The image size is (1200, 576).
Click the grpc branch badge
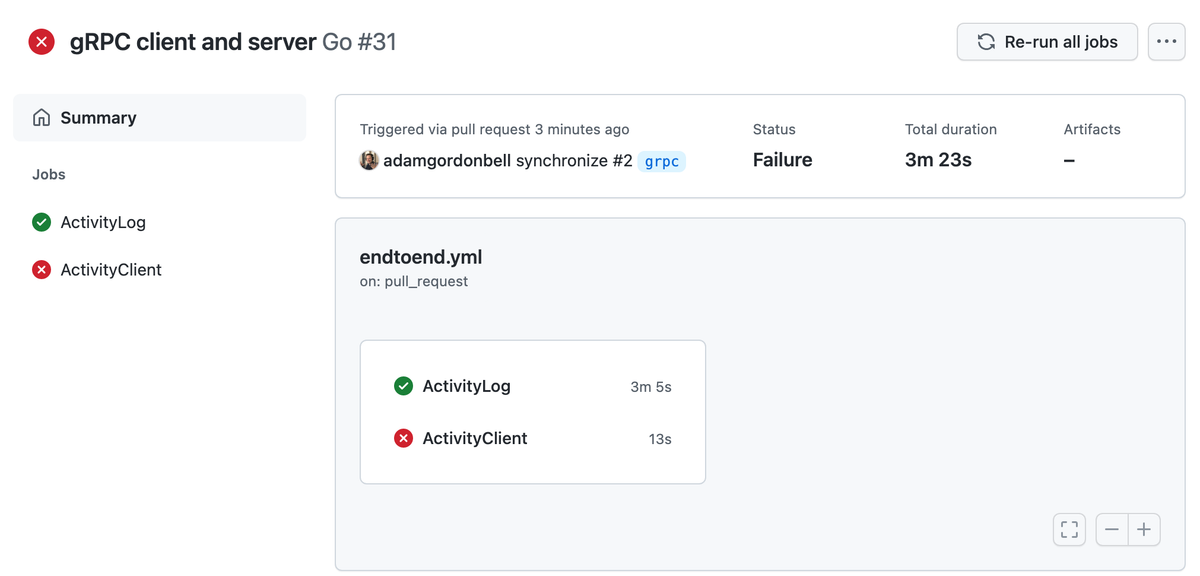[661, 160]
